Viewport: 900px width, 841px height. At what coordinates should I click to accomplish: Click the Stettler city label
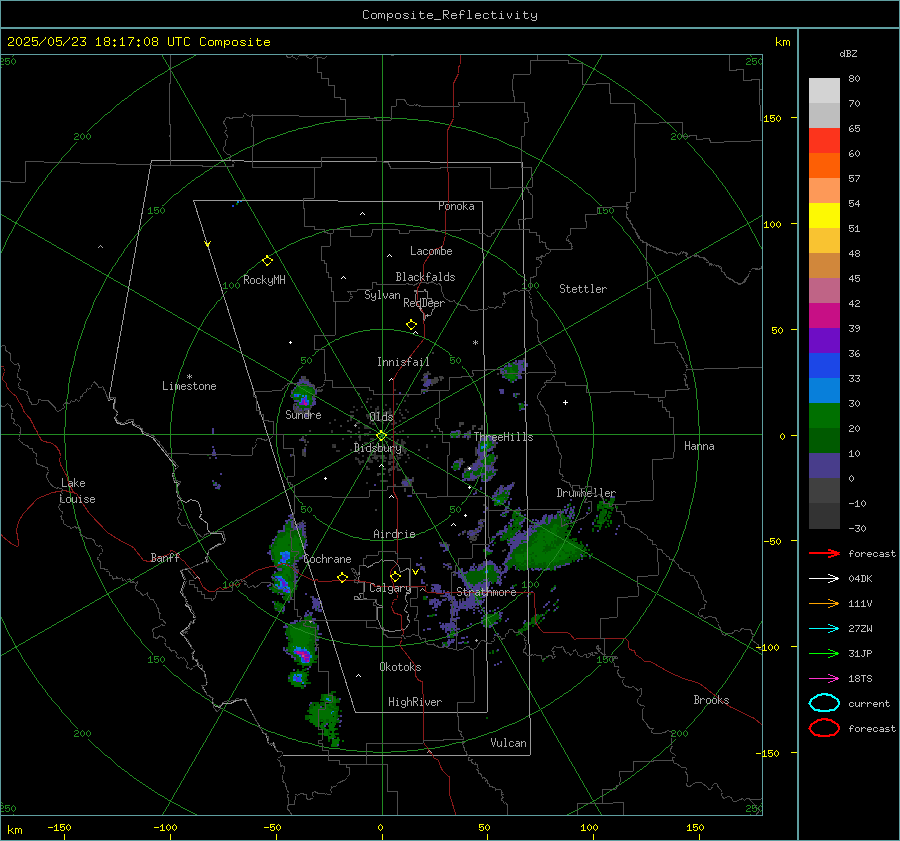coord(583,289)
